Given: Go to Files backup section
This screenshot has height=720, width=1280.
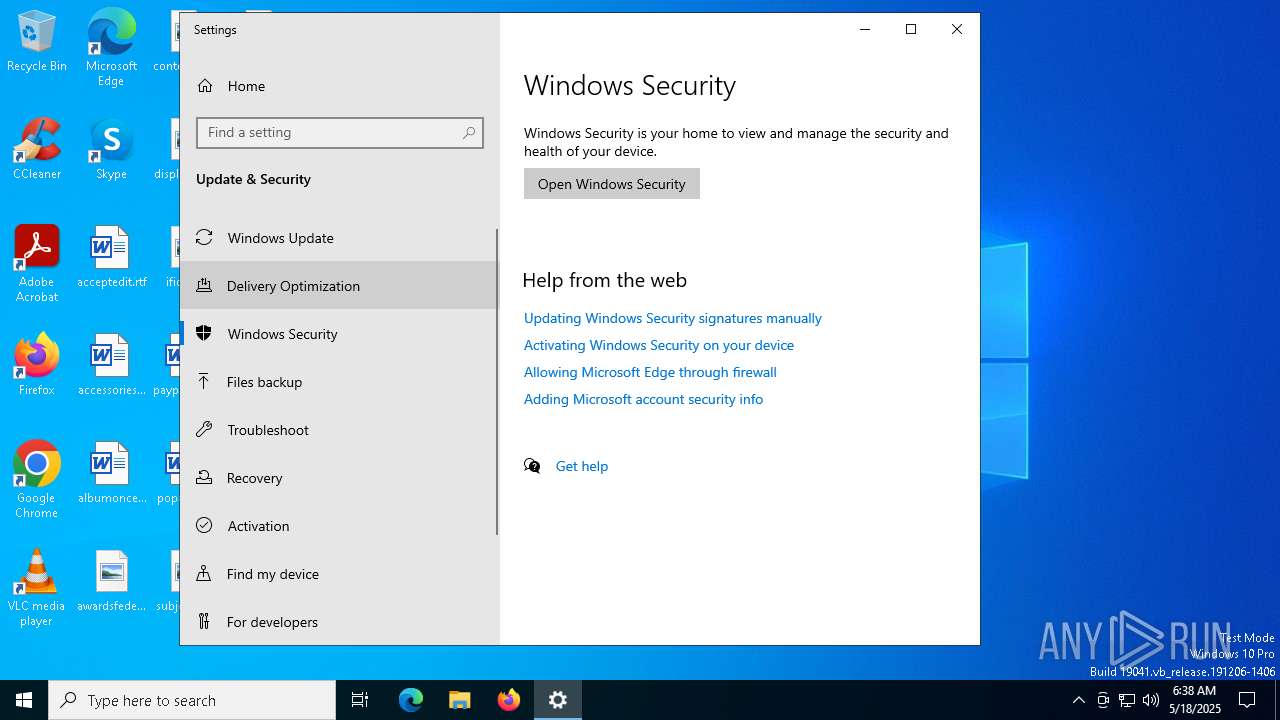Looking at the screenshot, I should (x=339, y=381).
